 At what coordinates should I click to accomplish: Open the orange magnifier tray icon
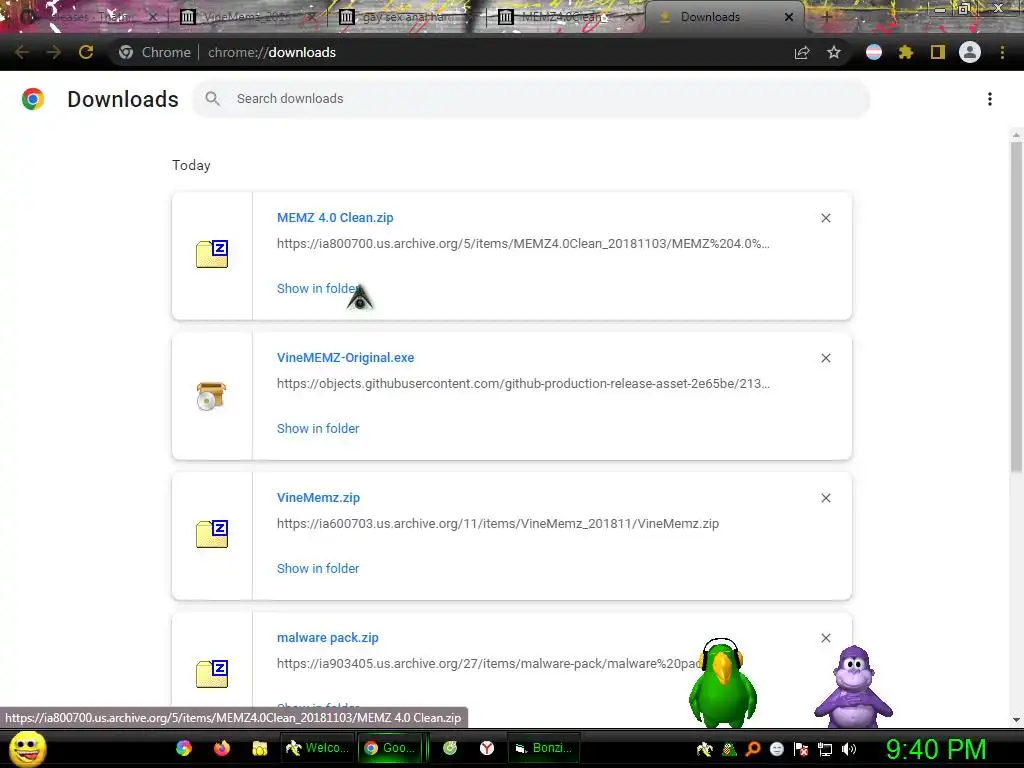[752, 749]
